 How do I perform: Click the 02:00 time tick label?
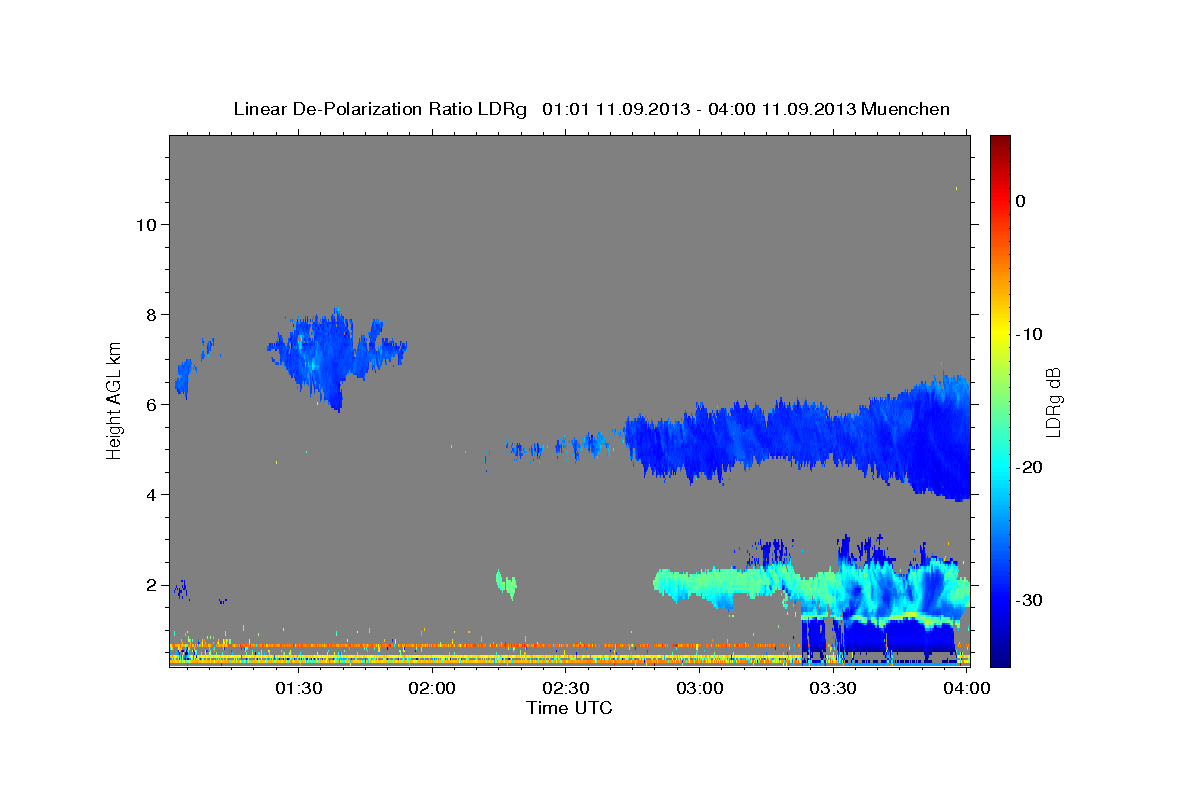click(x=433, y=688)
